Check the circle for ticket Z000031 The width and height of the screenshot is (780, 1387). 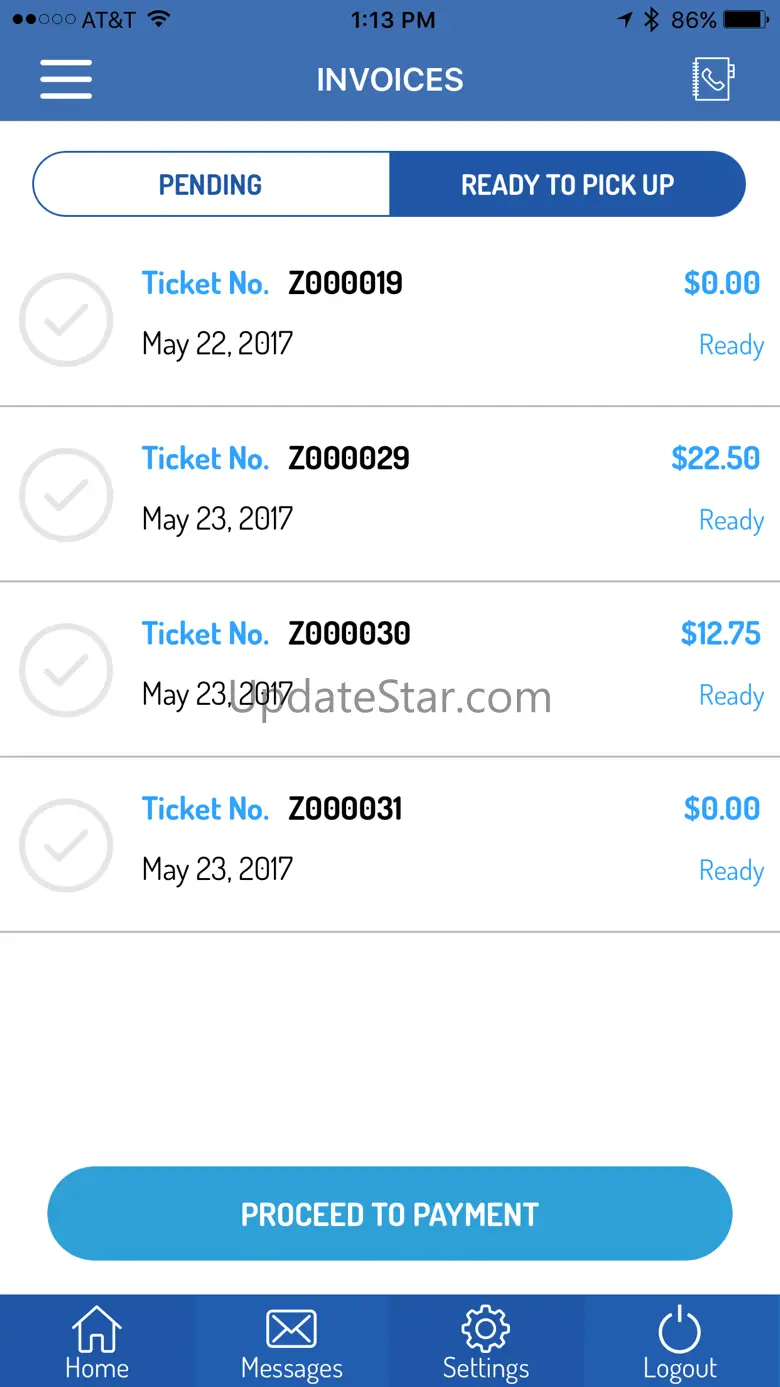click(66, 845)
